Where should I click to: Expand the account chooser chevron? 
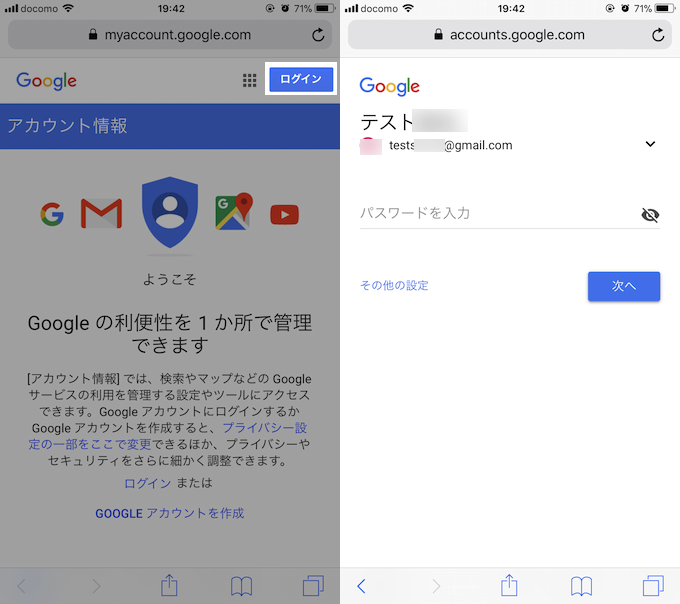point(650,144)
